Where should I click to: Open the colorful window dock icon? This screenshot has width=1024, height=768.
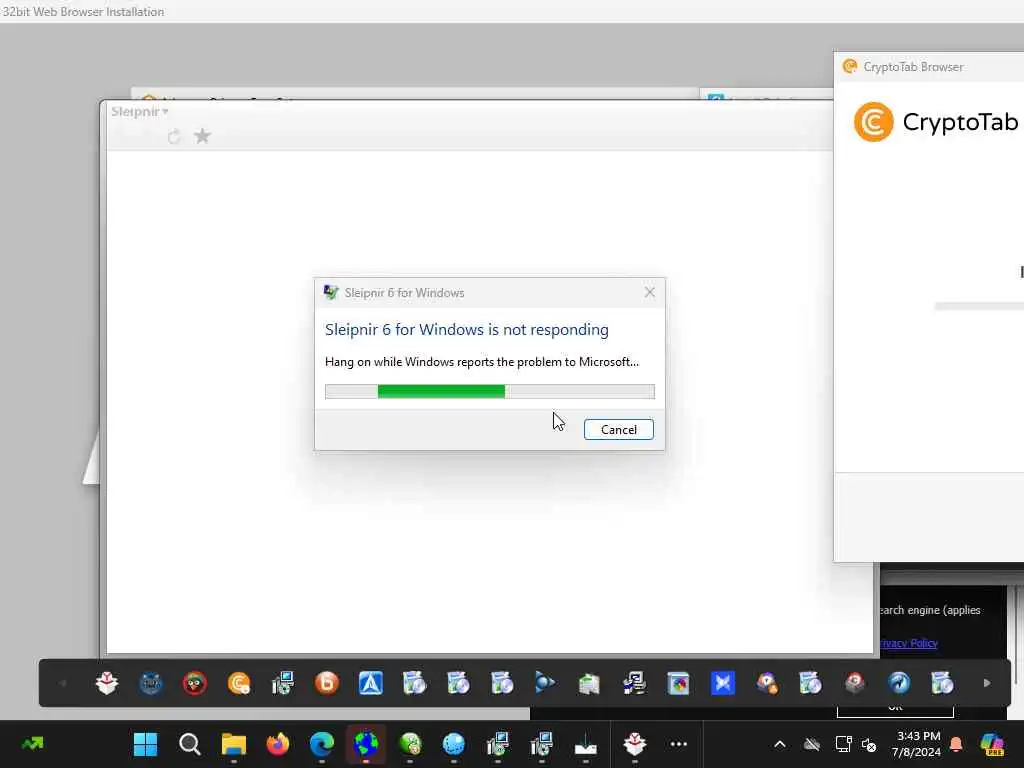[x=678, y=683]
